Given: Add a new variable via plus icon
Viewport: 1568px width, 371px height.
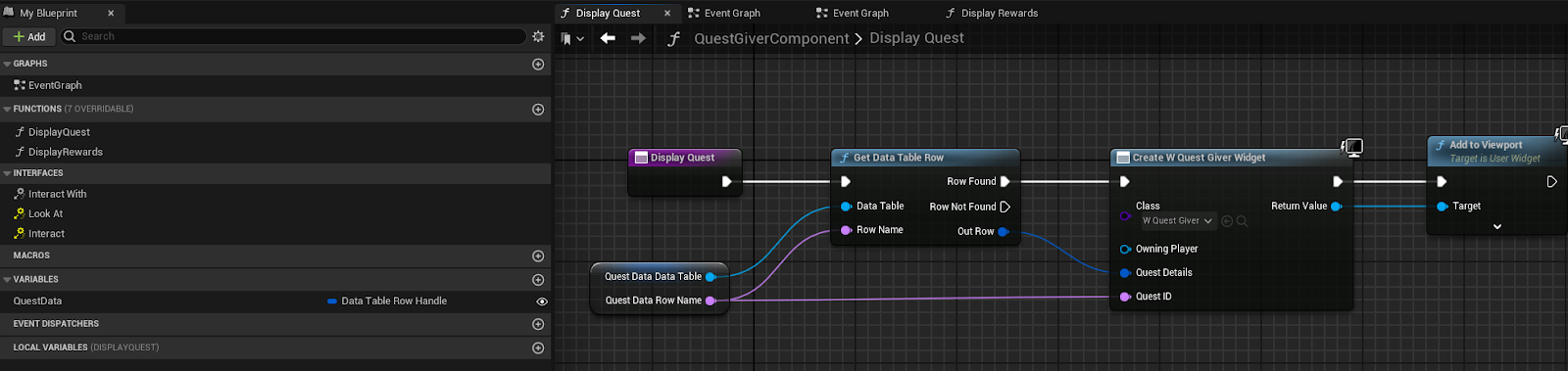Looking at the screenshot, I should coord(538,280).
